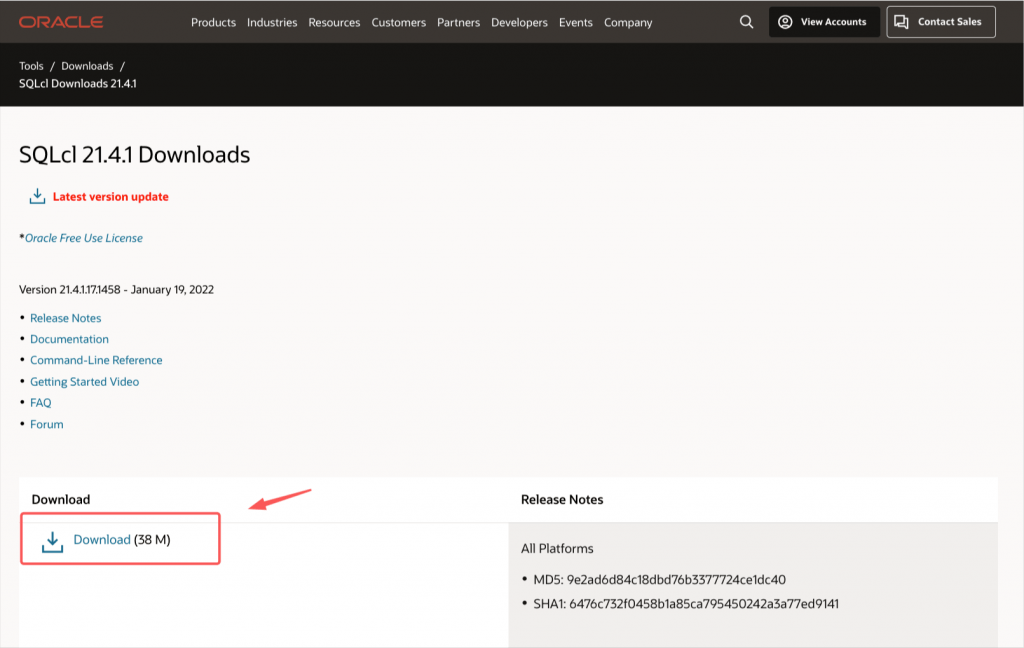The image size is (1024, 648).
Task: Click the Latest version update link
Action: tap(110, 197)
